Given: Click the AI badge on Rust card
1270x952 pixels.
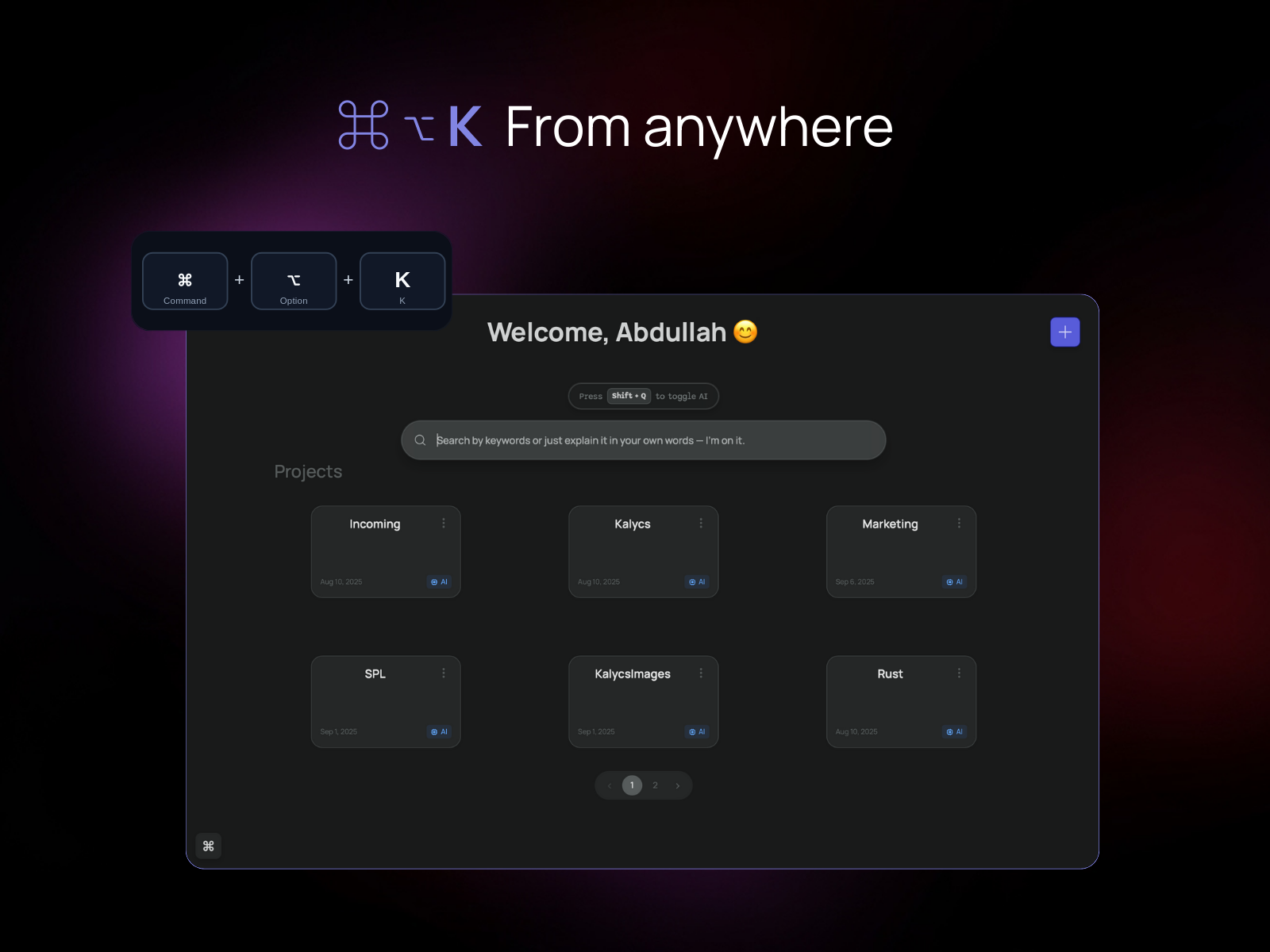Looking at the screenshot, I should 954,732.
